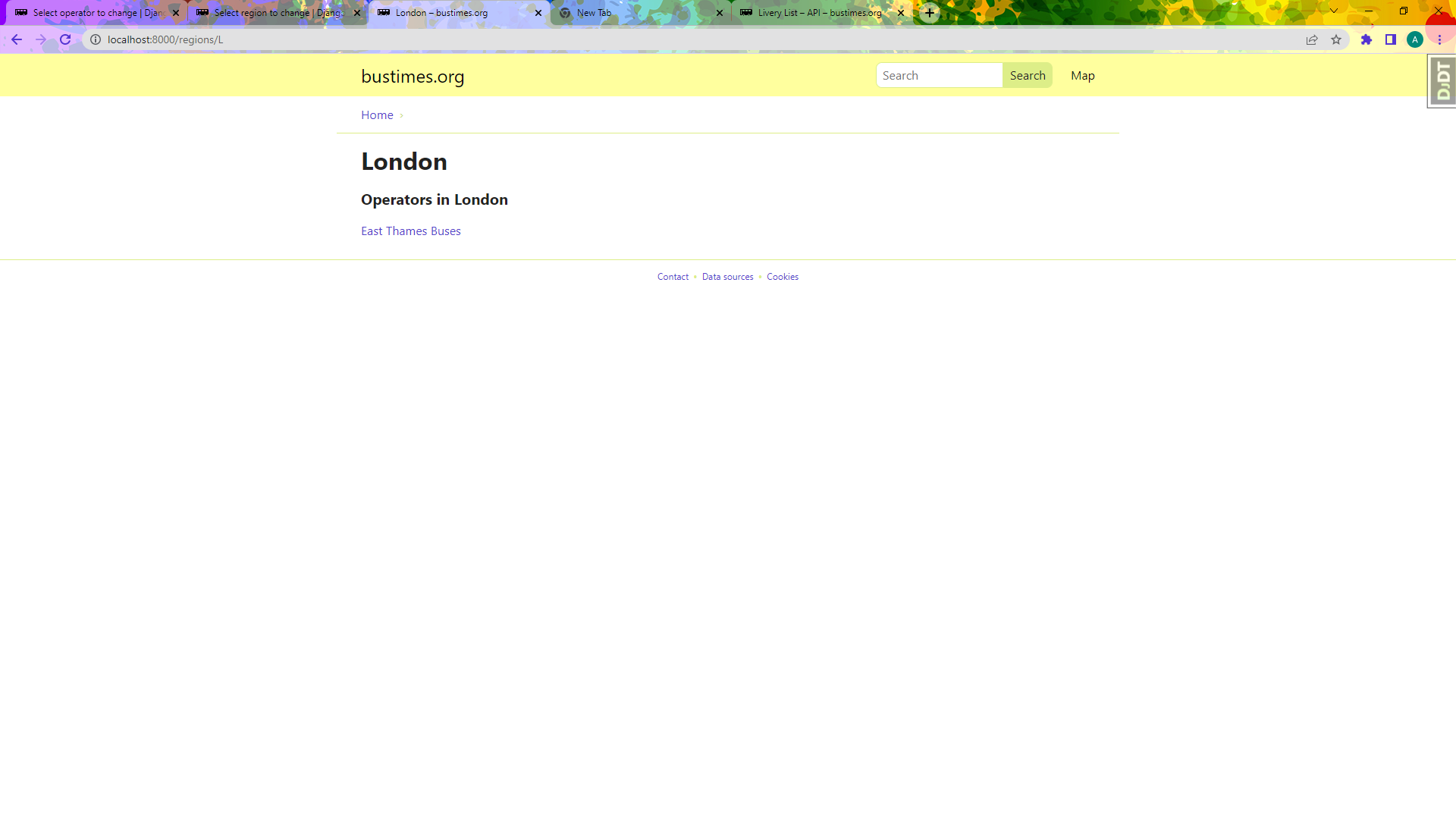1456x819 pixels.
Task: Click the browser back arrow icon
Action: pyautogui.click(x=17, y=39)
